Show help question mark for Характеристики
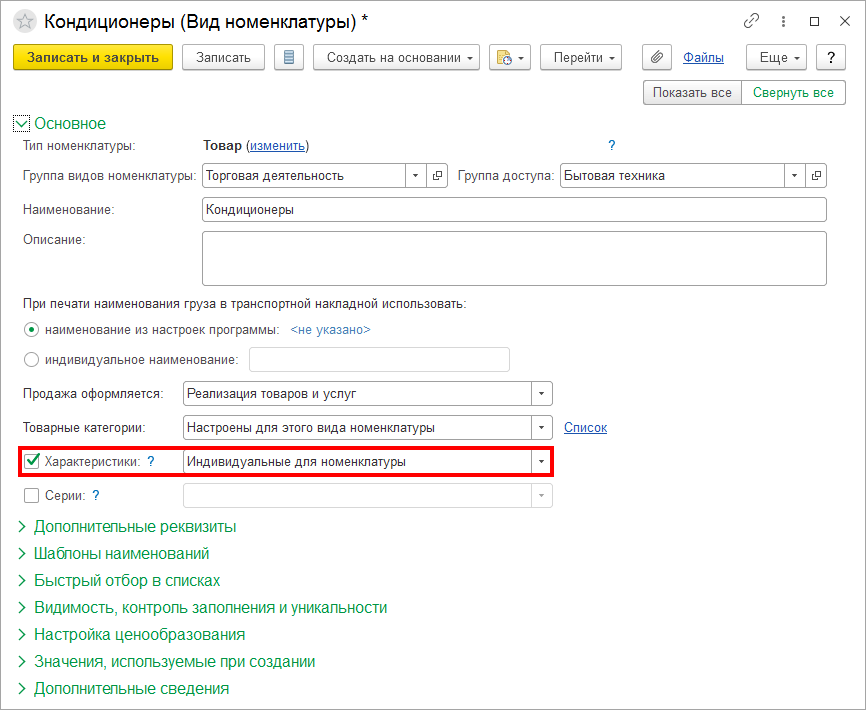The height and width of the screenshot is (710, 866). click(151, 462)
